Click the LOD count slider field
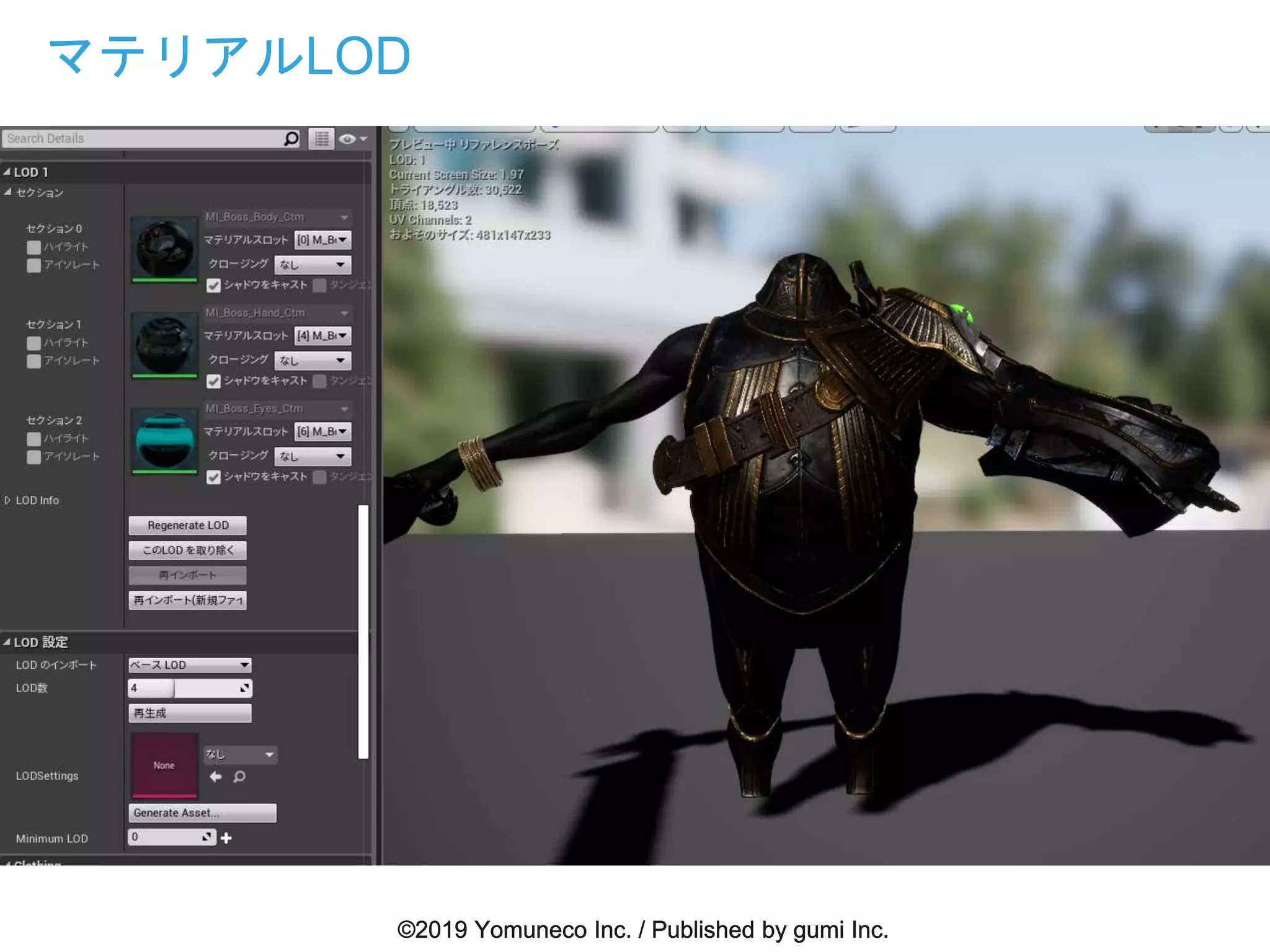 coord(189,688)
